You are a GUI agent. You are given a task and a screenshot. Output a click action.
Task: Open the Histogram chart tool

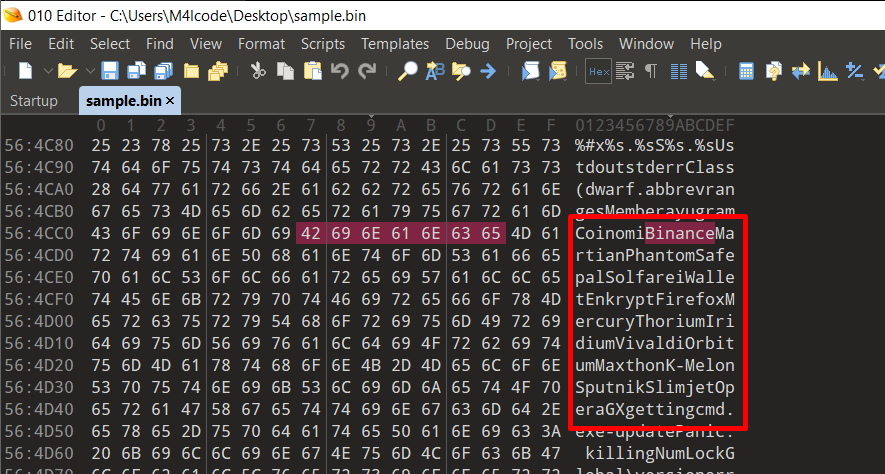tap(827, 71)
